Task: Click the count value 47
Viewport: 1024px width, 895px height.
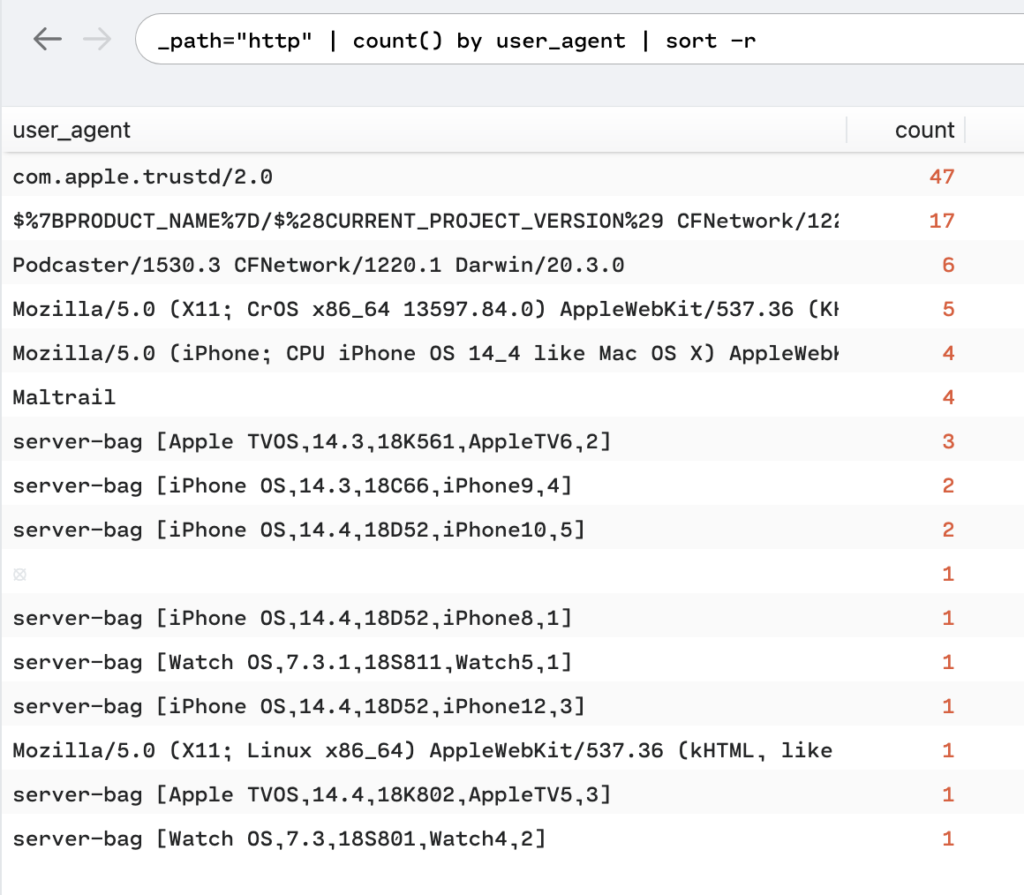Action: pos(941,177)
